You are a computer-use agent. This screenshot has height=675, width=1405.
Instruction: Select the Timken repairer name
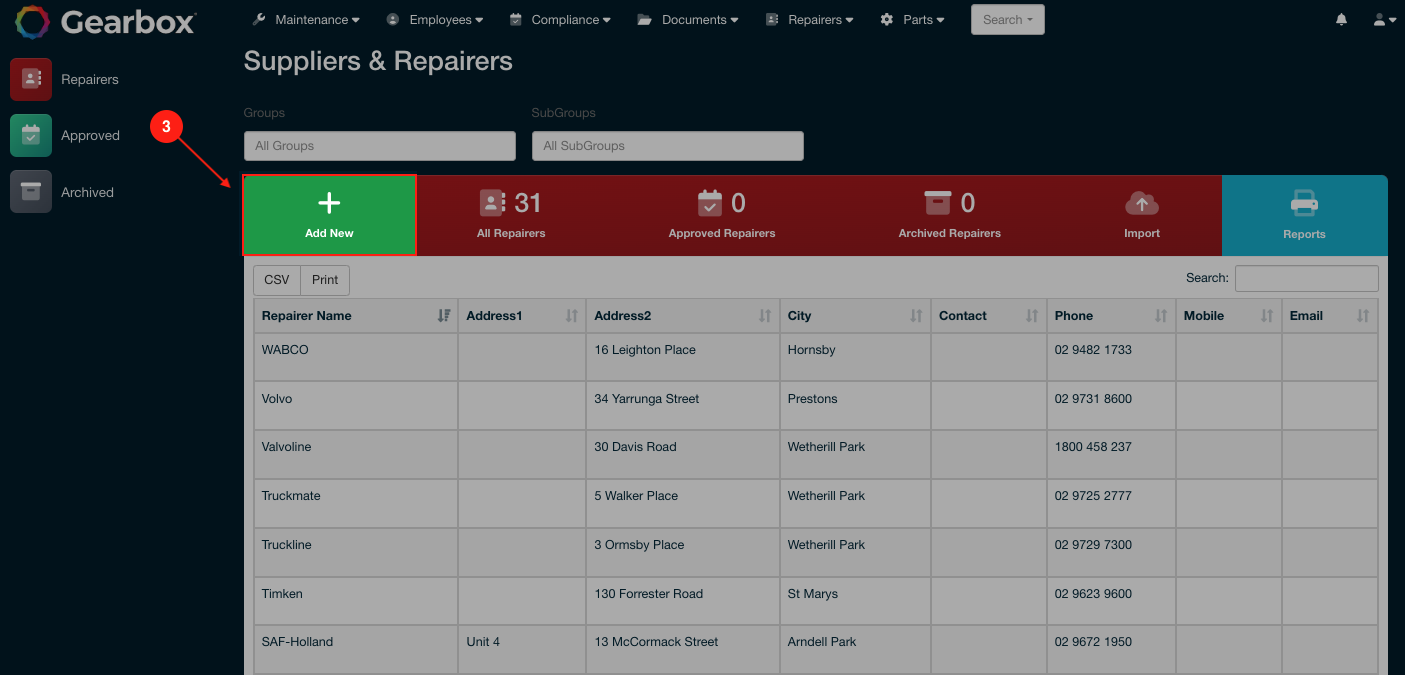coord(282,594)
